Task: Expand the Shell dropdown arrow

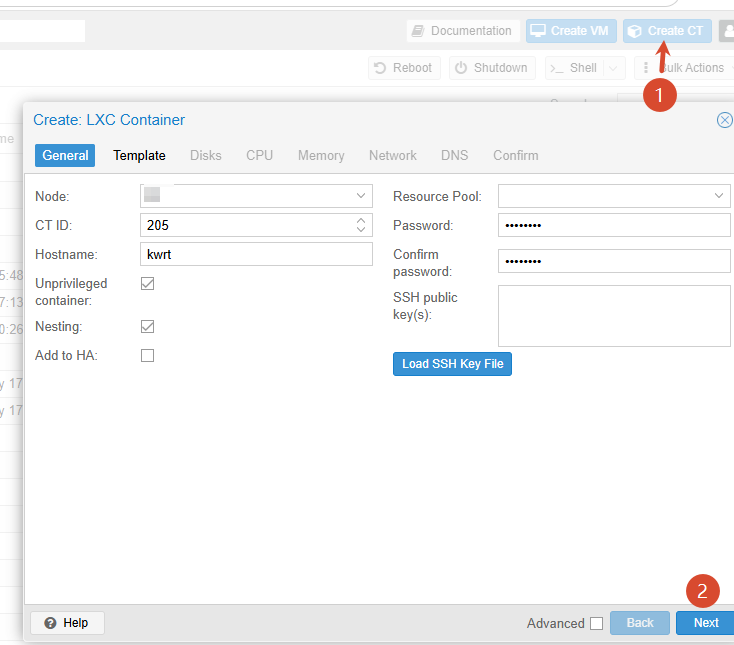Action: (614, 68)
